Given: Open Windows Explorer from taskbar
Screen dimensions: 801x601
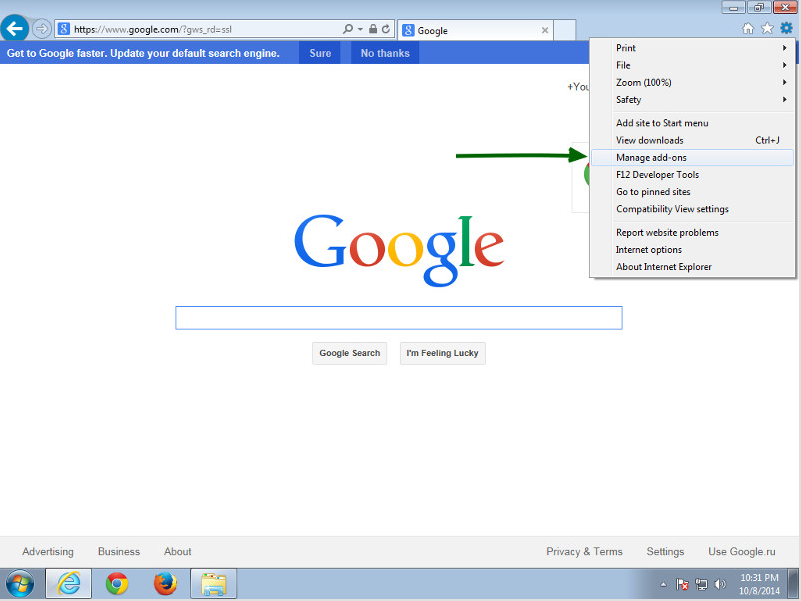Looking at the screenshot, I should point(213,583).
